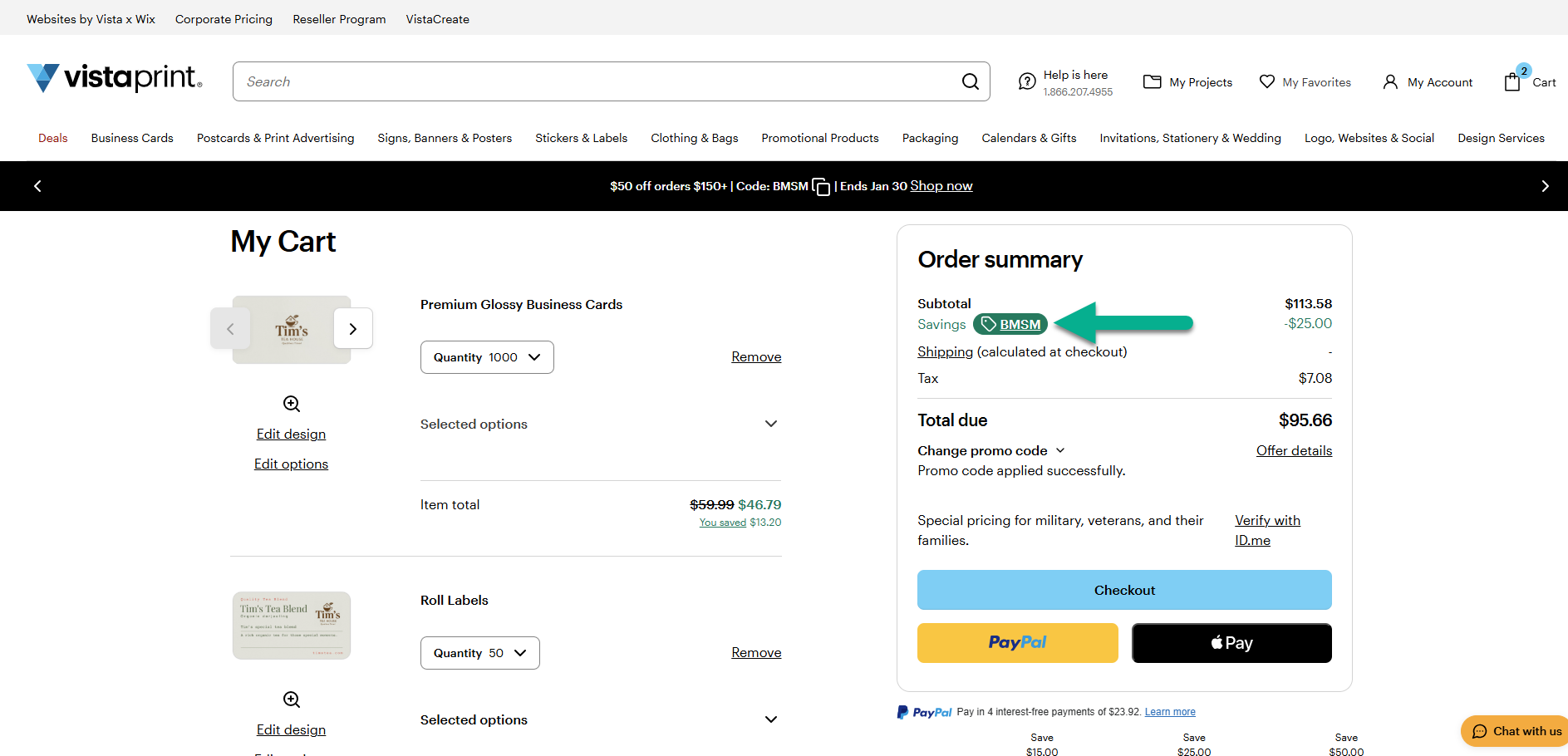Zoom in on Business Cards preview
This screenshot has width=1568, height=756.
[x=292, y=404]
